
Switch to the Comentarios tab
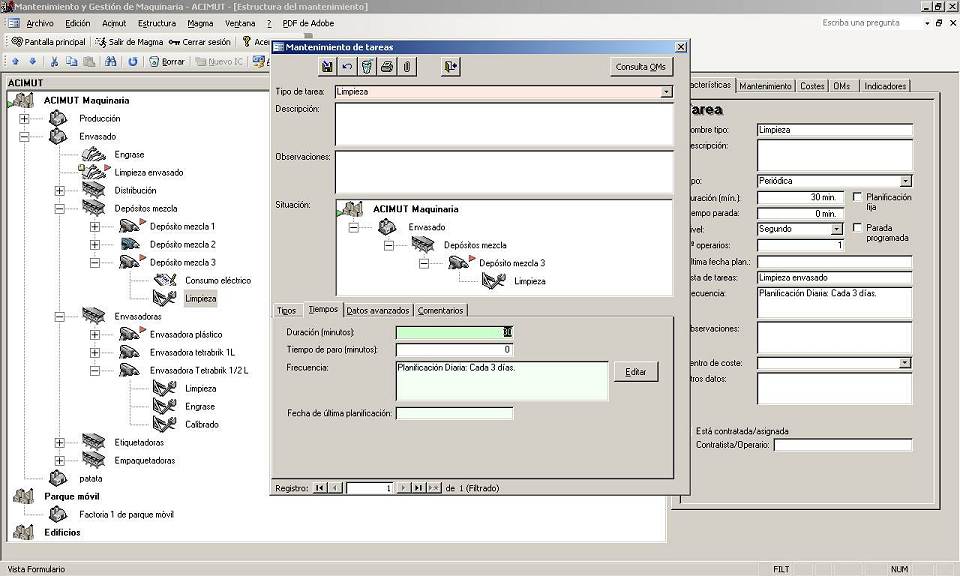[x=440, y=310]
